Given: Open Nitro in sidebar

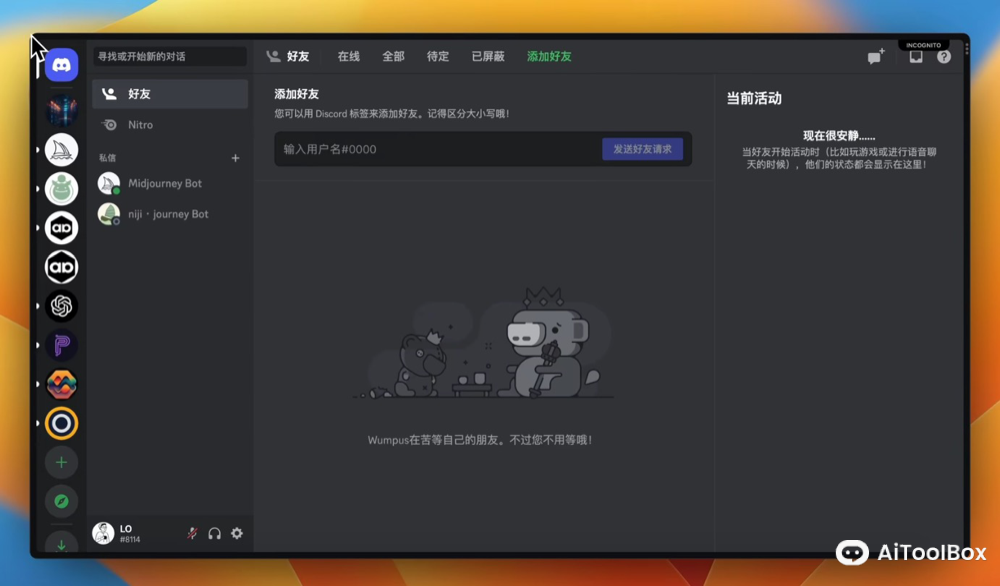Looking at the screenshot, I should pyautogui.click(x=170, y=125).
